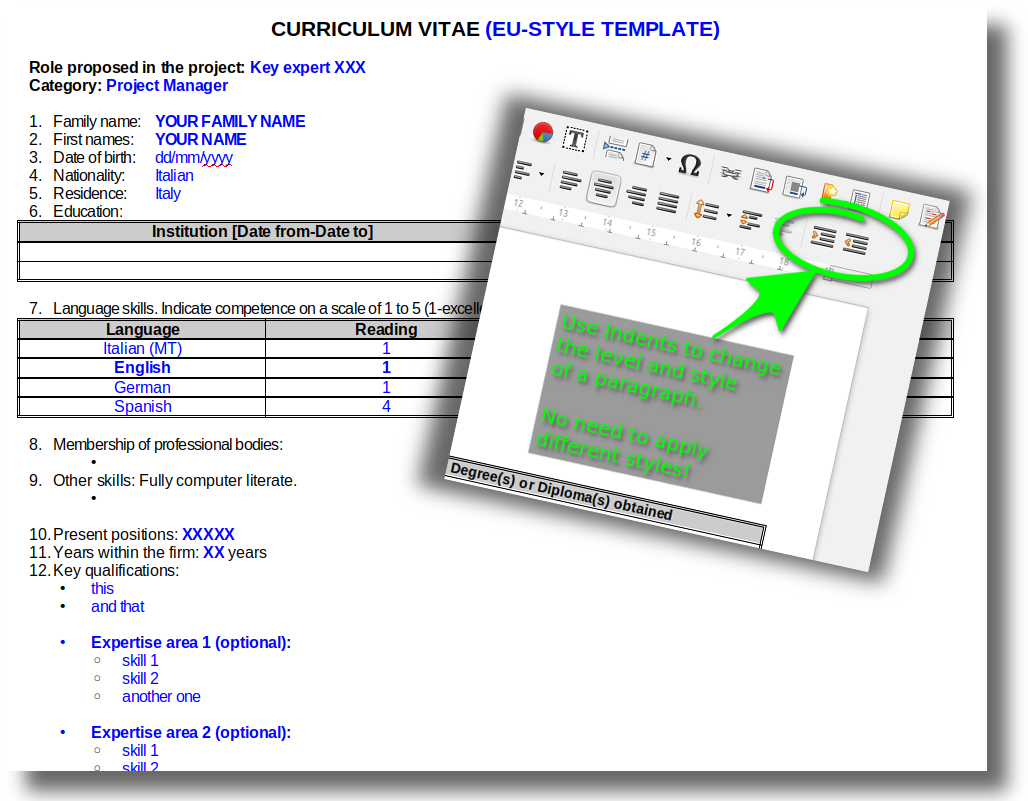Image resolution: width=1028 pixels, height=801 pixels.
Task: Click 'YOUR FAMILY NAME' placeholder
Action: 230,121
